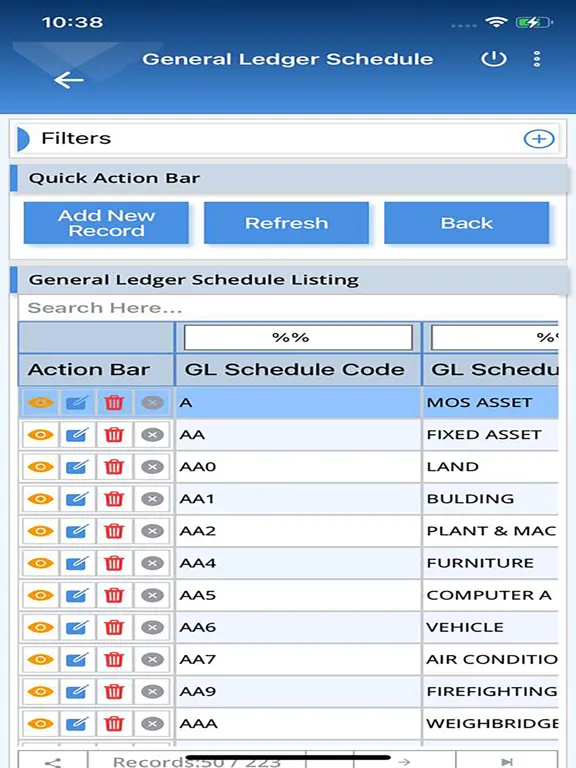576x768 pixels.
Task: Tap the power logout icon
Action: point(493,59)
